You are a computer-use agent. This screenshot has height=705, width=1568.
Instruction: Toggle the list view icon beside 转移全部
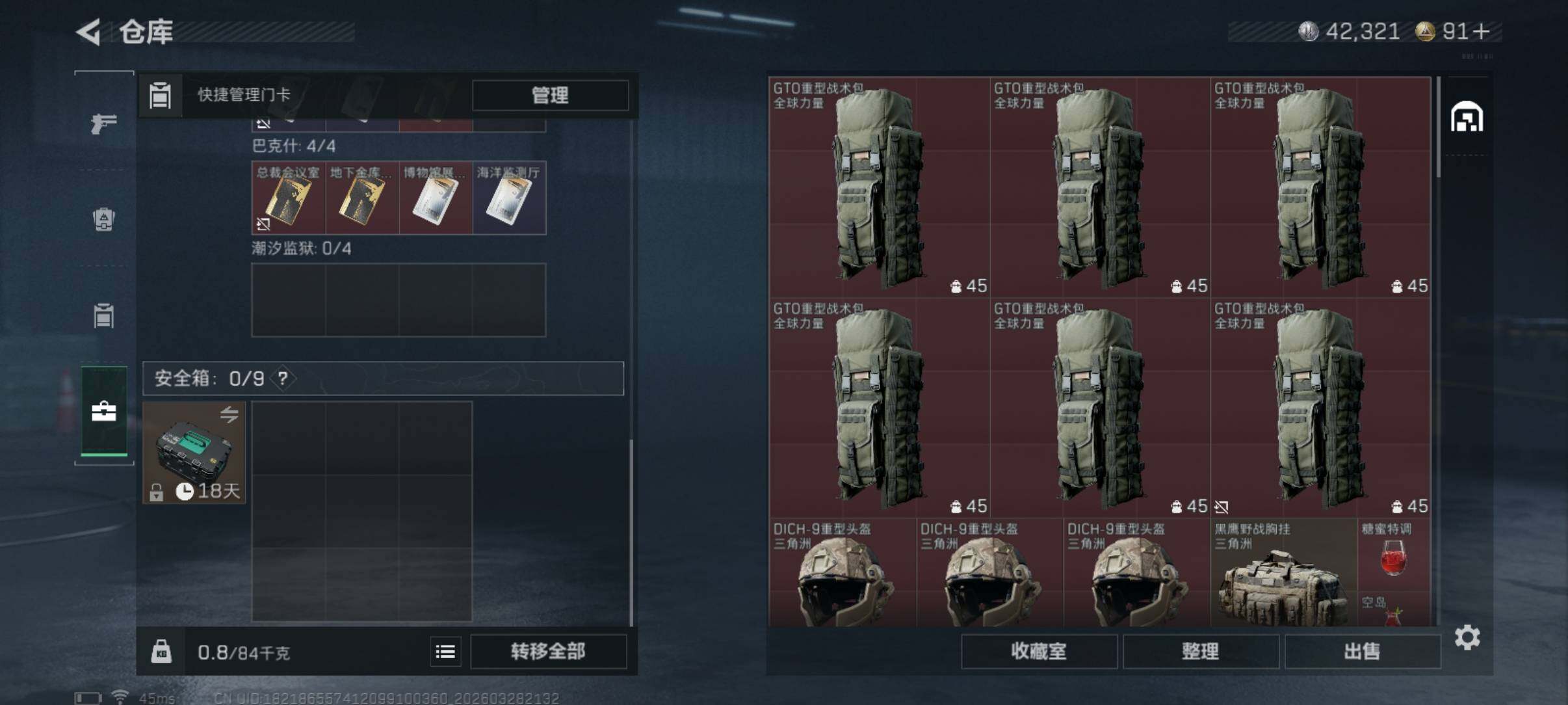[x=445, y=651]
